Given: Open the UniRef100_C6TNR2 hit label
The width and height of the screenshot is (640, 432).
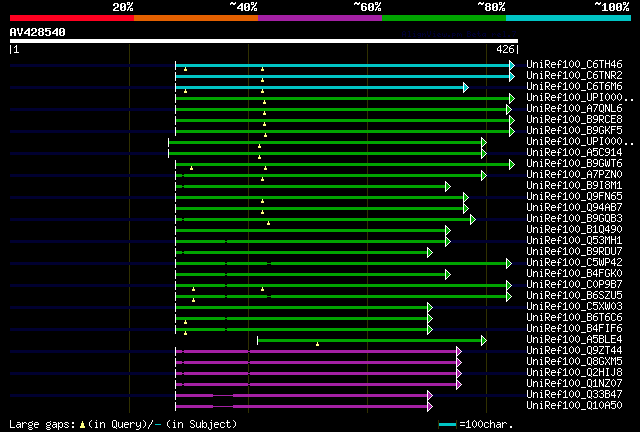Looking at the screenshot, I should pos(574,76).
